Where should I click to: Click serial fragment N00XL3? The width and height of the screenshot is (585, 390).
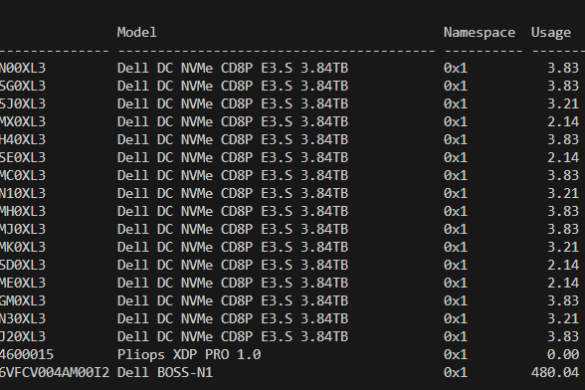pyautogui.click(x=23, y=68)
